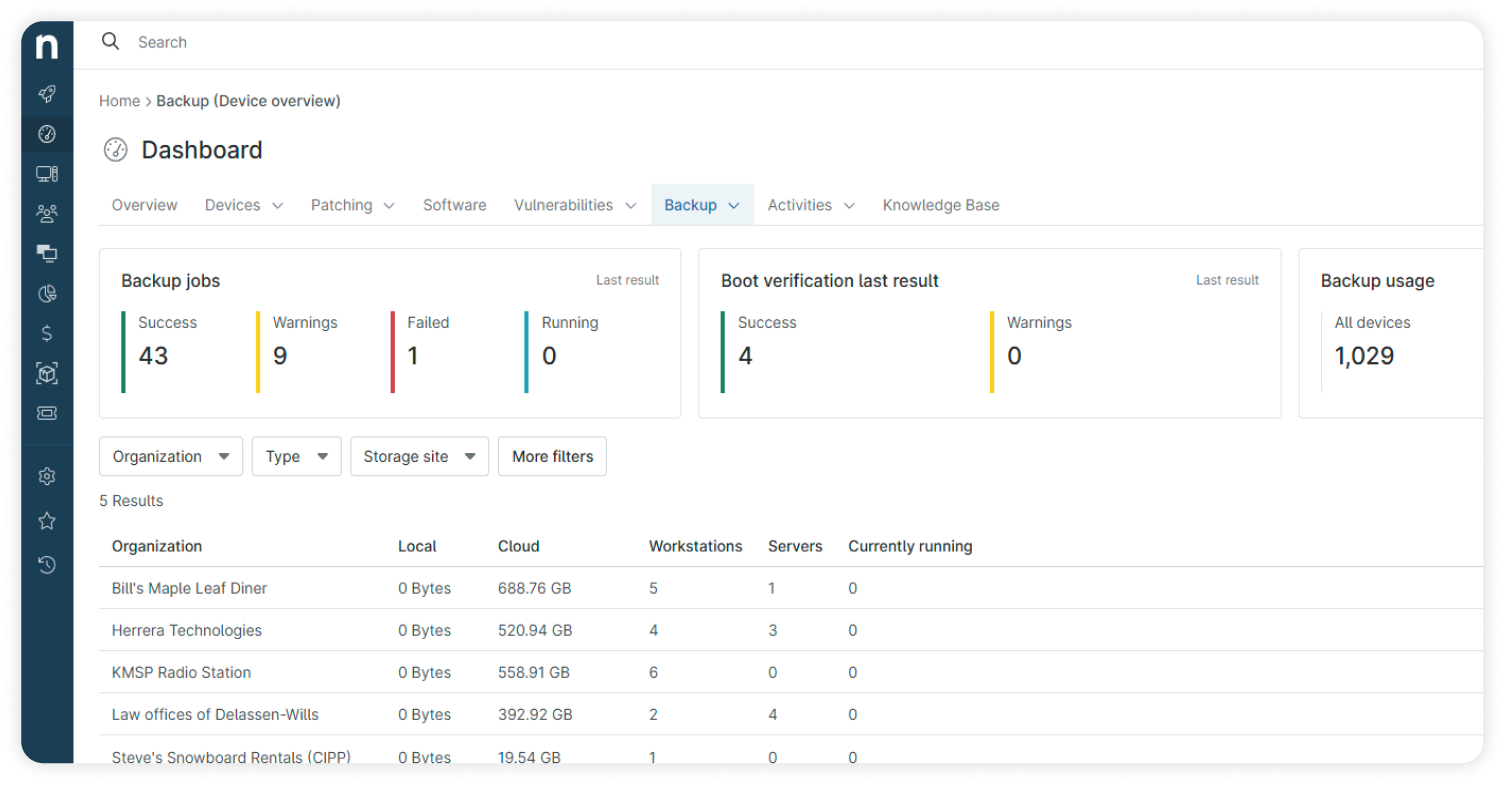
Task: Open the Devices monitor icon in sidebar
Action: point(47,174)
